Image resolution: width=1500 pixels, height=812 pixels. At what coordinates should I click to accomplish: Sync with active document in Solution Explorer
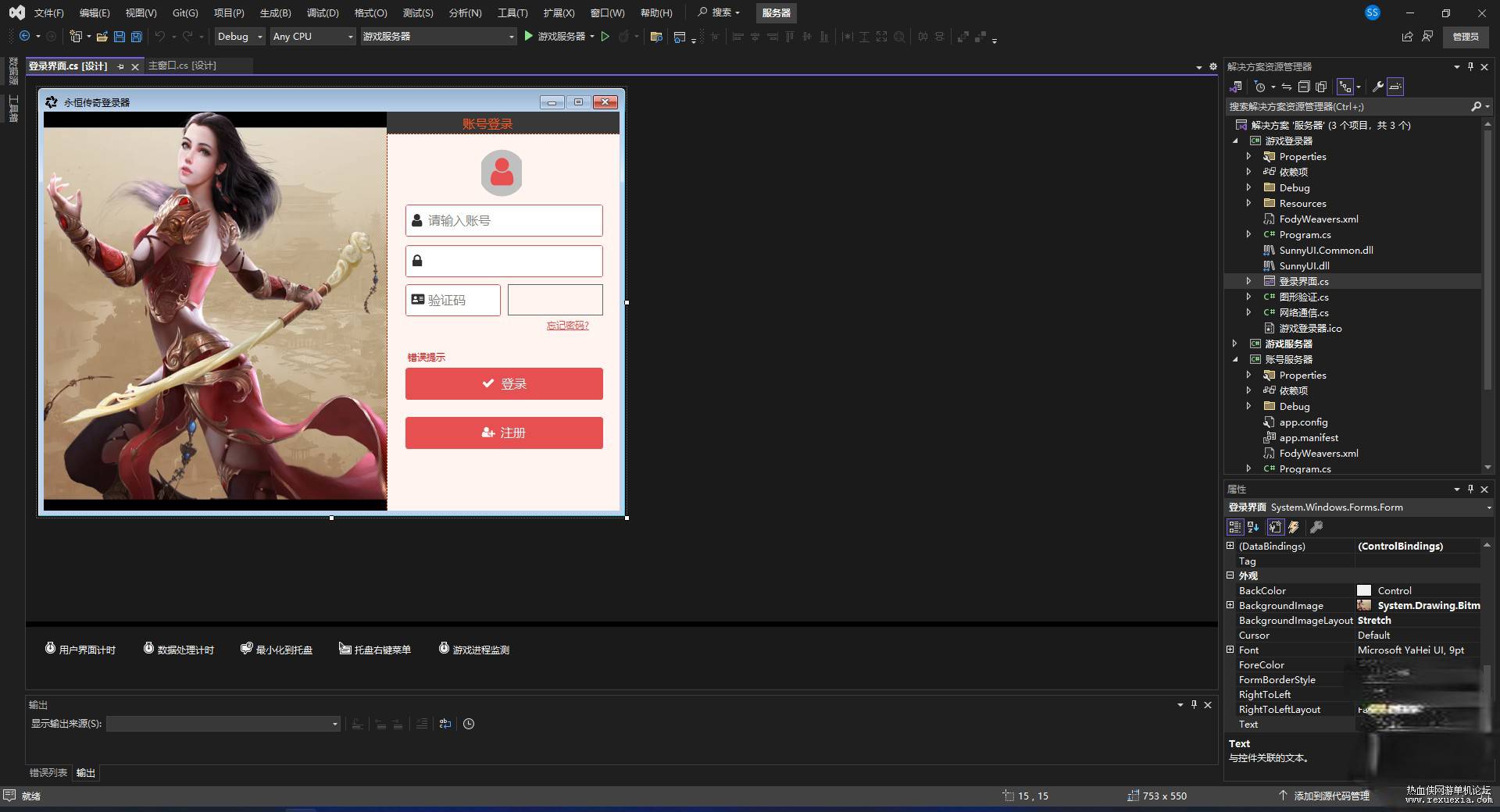[1286, 87]
